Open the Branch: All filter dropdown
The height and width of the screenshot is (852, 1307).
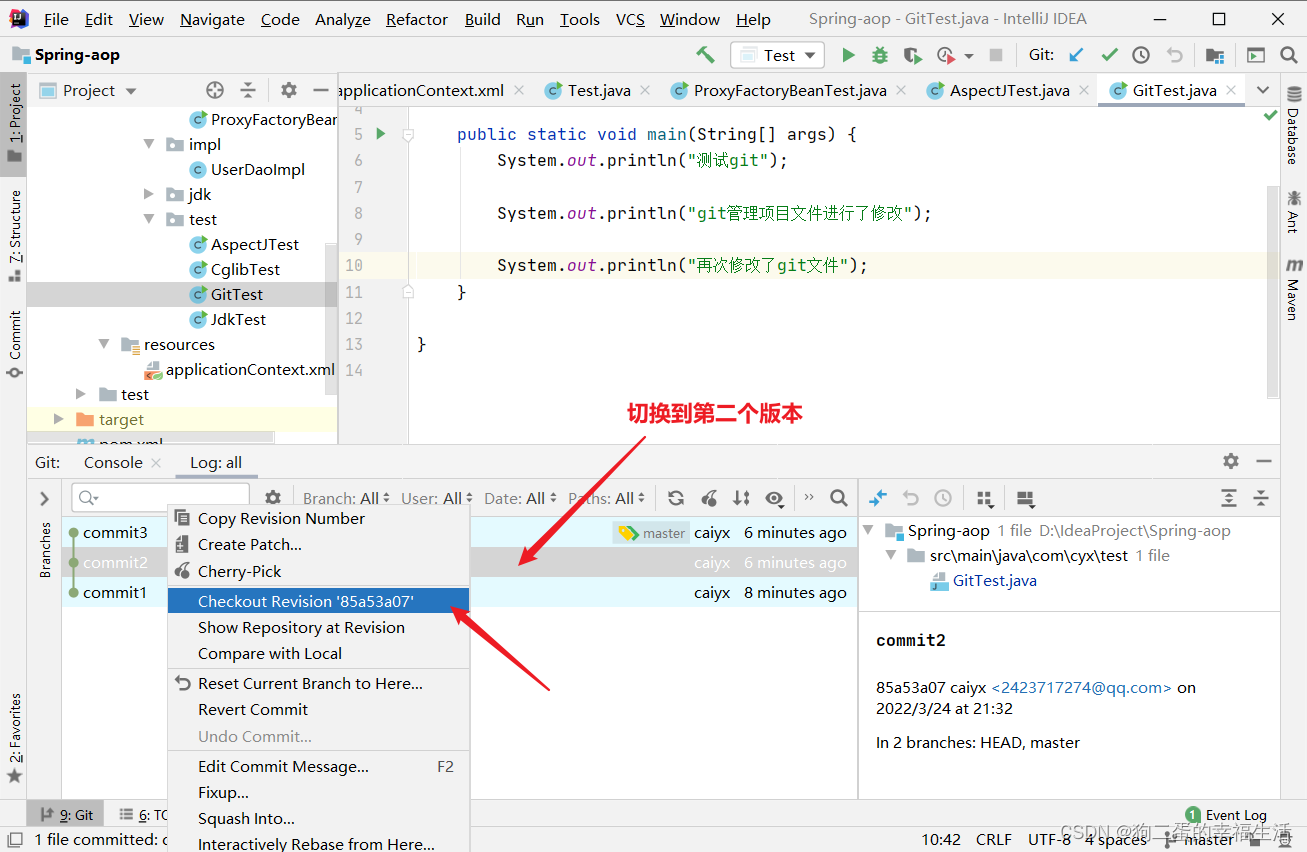click(x=347, y=498)
